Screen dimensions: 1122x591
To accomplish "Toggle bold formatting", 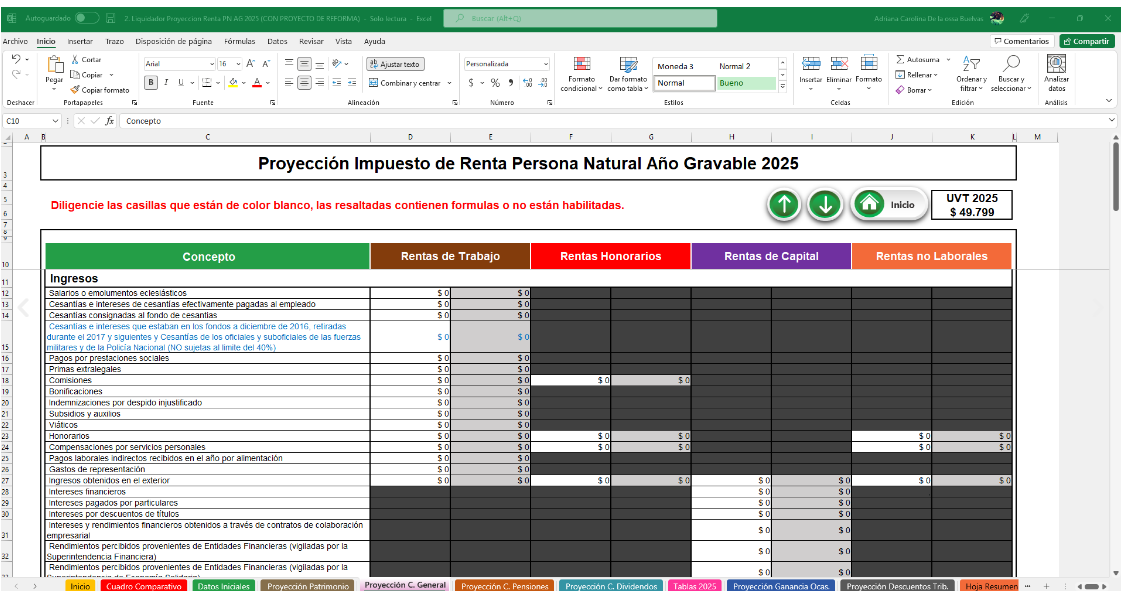I will coord(151,83).
